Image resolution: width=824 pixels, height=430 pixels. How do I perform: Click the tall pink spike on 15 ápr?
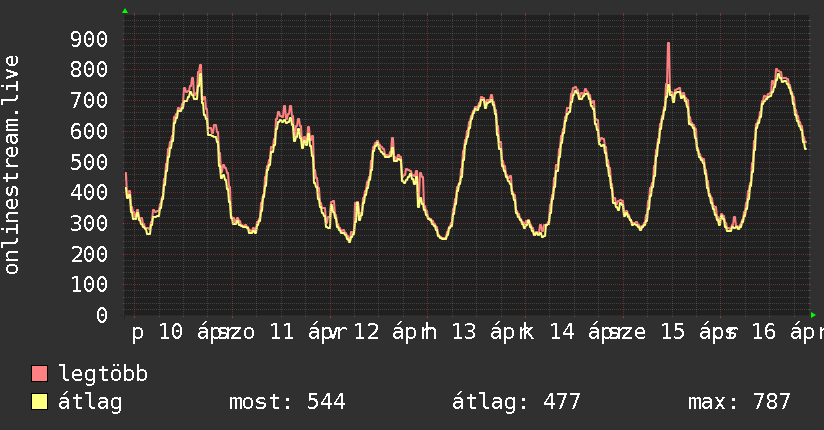click(668, 63)
